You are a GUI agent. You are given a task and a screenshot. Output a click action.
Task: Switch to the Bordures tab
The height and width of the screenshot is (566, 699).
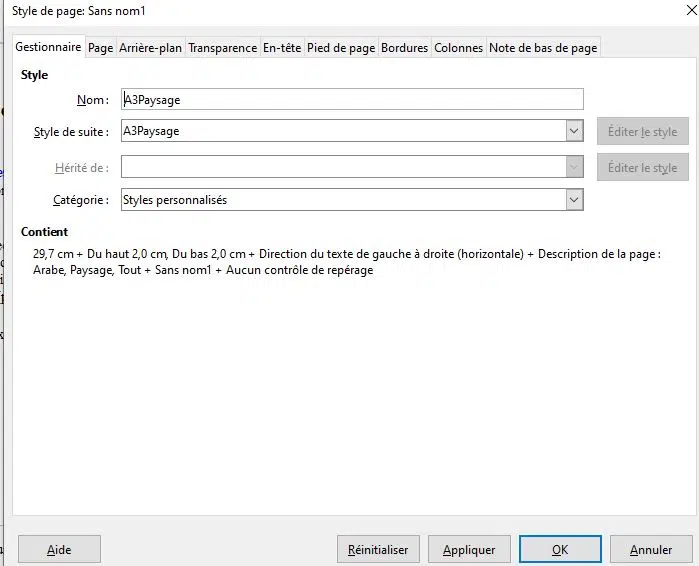[404, 48]
